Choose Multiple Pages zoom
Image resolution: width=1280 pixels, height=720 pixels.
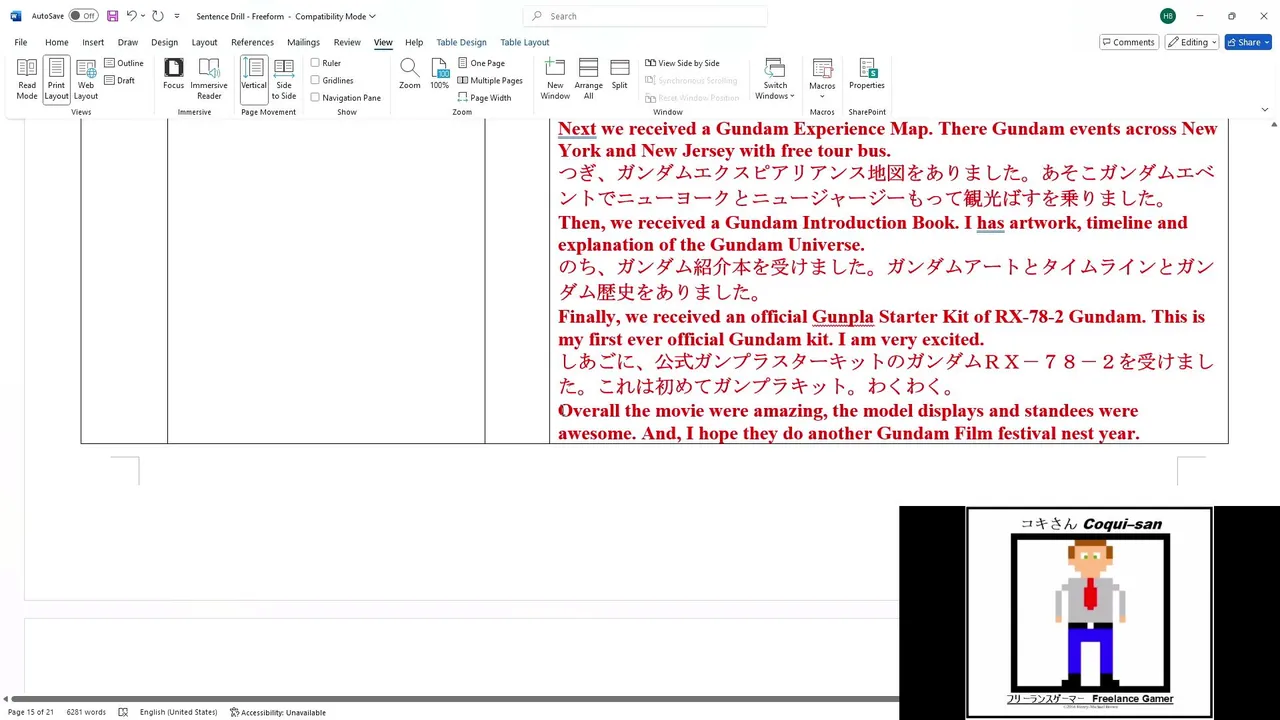[490, 80]
